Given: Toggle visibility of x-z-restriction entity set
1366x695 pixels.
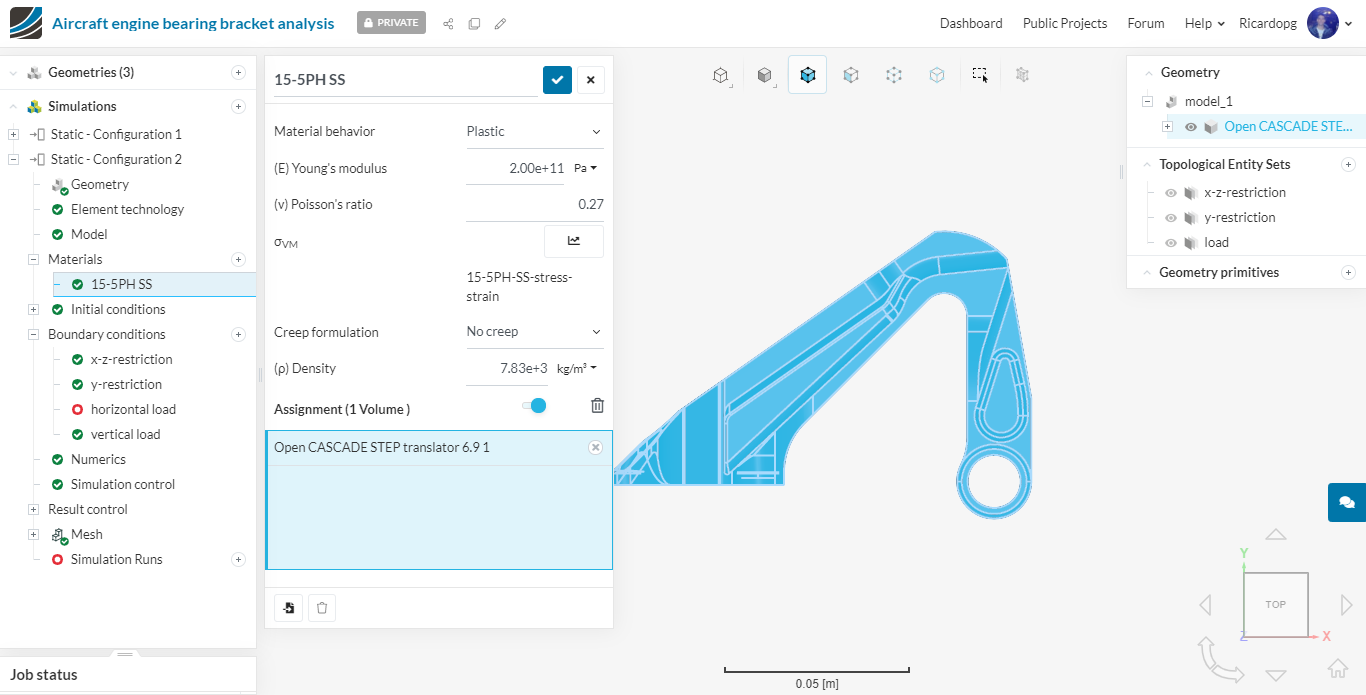Looking at the screenshot, I should [x=1171, y=193].
